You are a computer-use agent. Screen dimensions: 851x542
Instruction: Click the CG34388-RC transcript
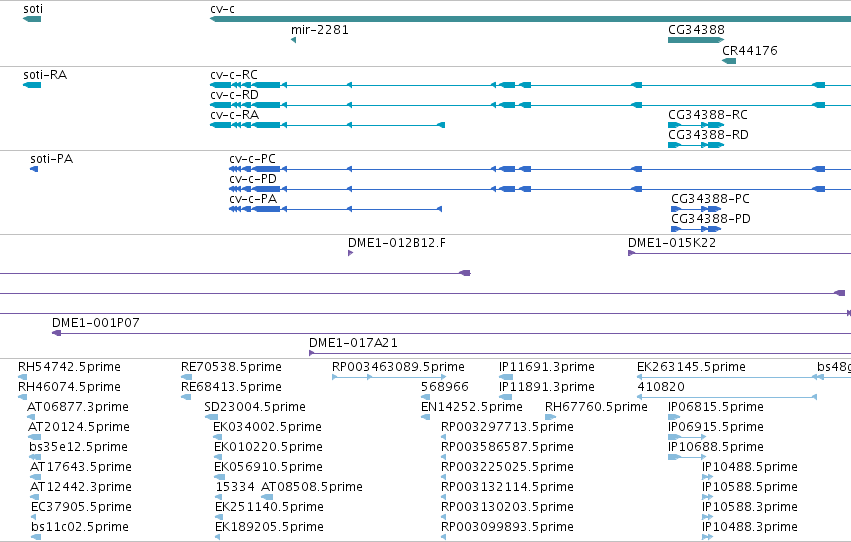[x=696, y=125]
